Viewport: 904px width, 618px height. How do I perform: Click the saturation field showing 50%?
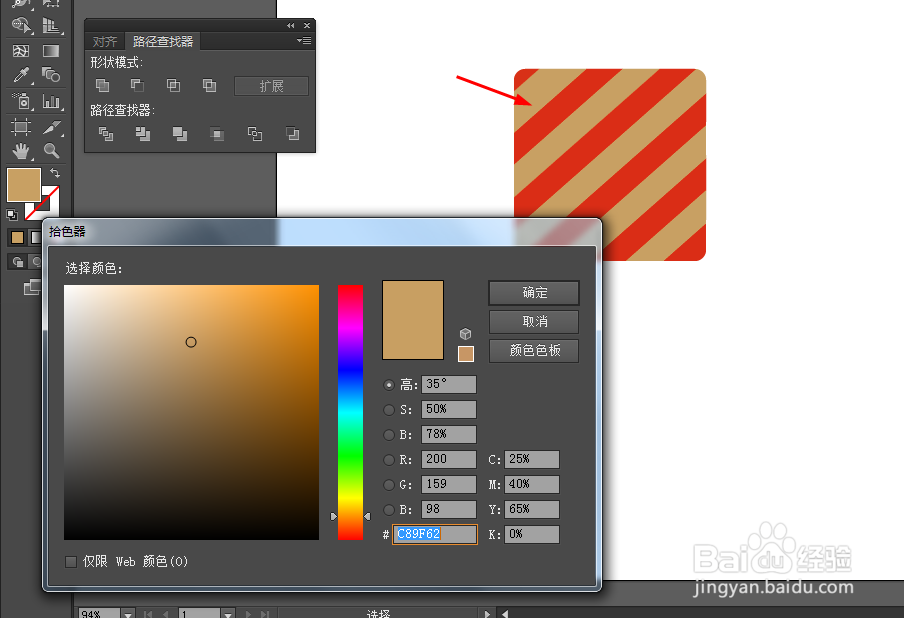click(449, 409)
